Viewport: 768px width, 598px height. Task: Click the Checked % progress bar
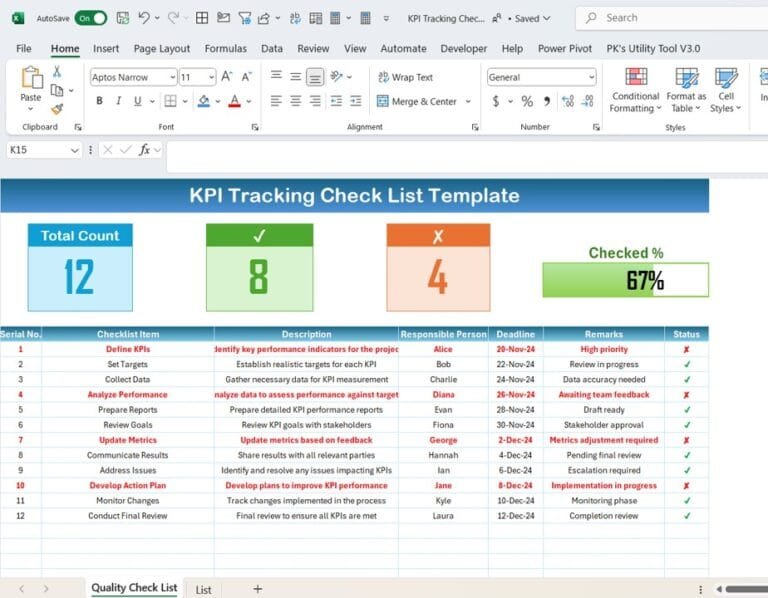tap(625, 280)
